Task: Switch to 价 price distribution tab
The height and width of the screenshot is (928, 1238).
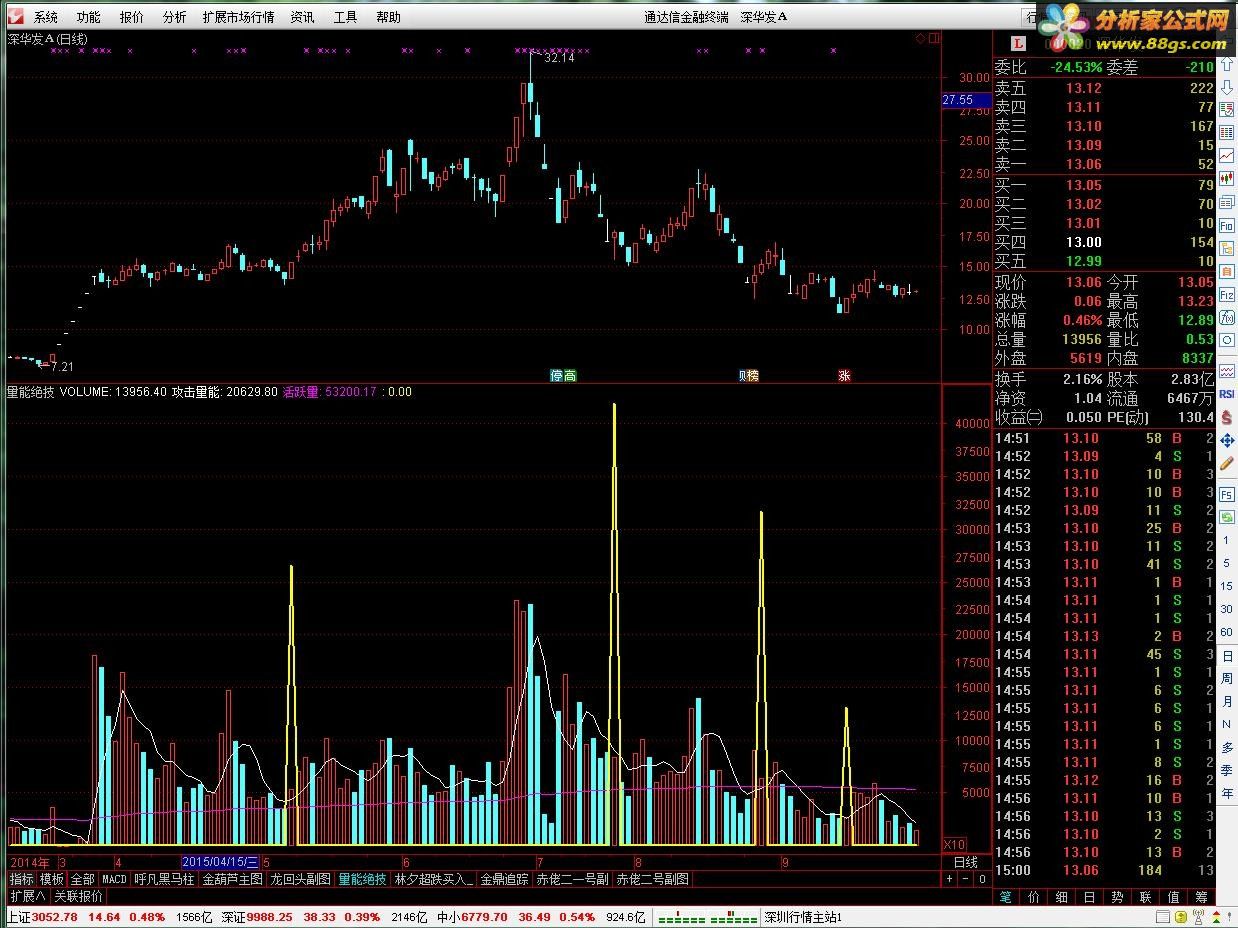Action: pos(1033,897)
